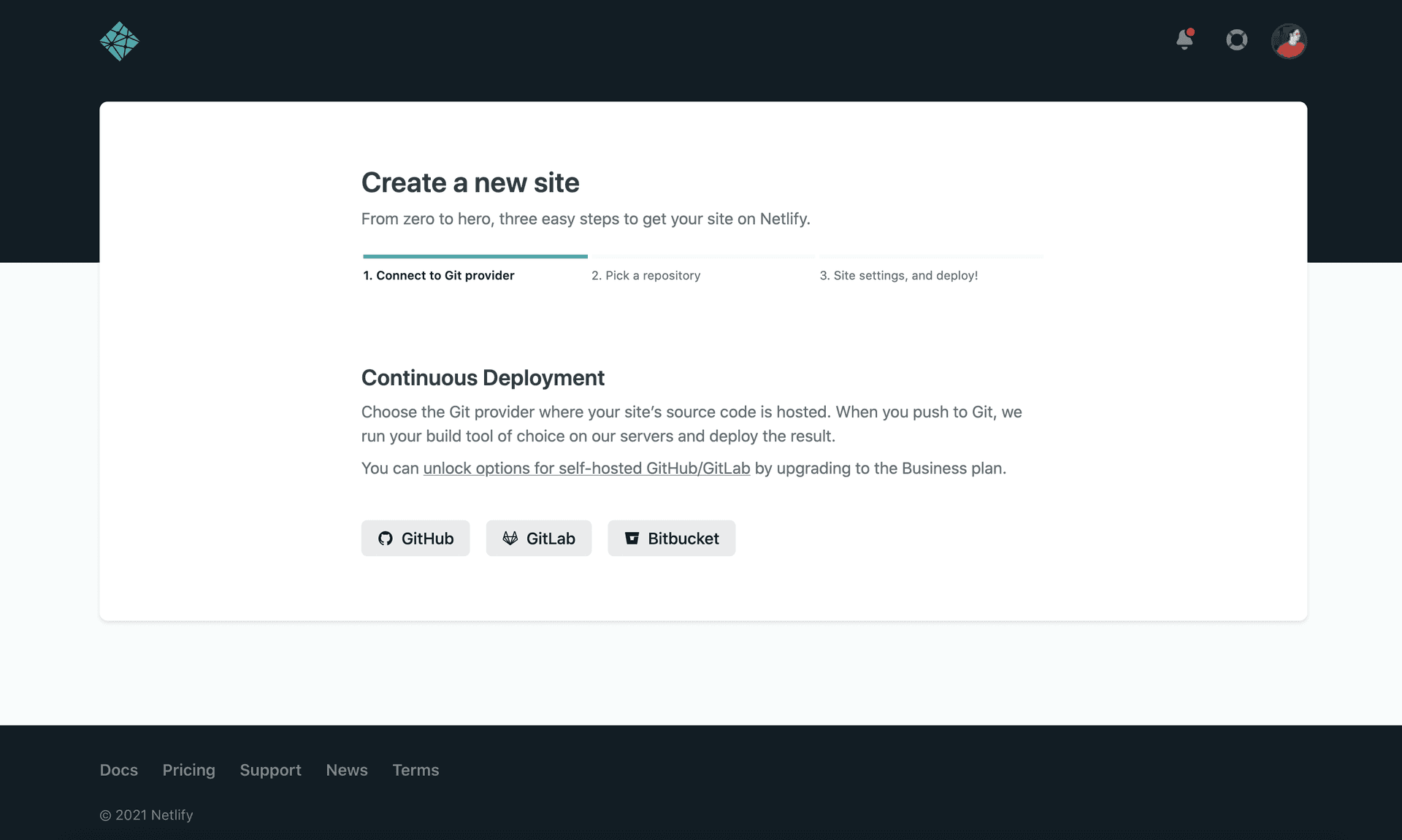Select step 2 Pick a repository

coord(646,275)
